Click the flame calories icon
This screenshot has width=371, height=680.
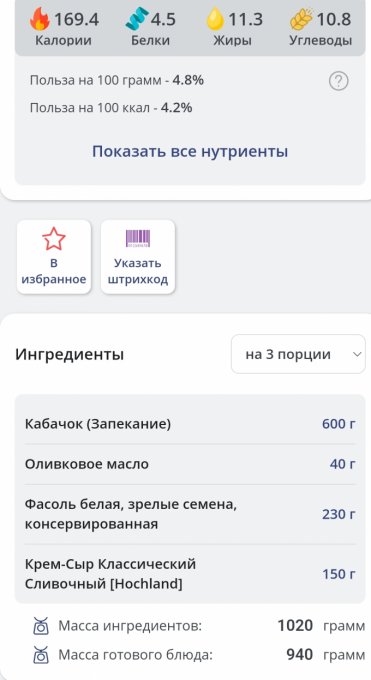click(40, 20)
